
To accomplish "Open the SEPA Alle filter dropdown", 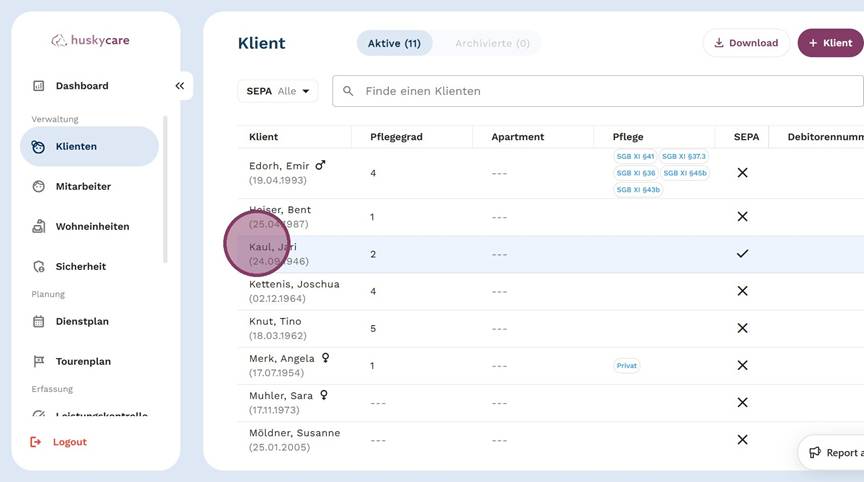I will [x=277, y=91].
